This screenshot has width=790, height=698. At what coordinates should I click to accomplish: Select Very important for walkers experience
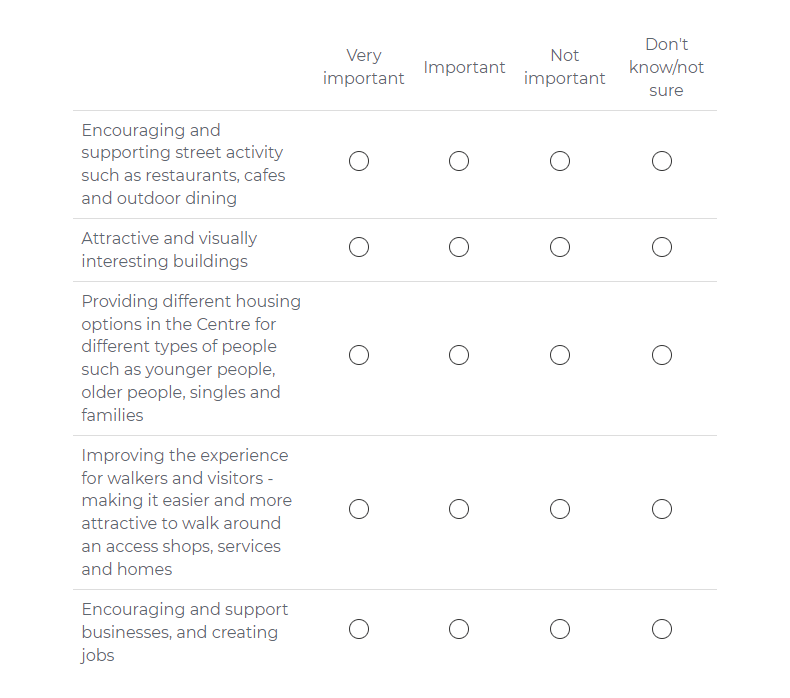(x=359, y=509)
